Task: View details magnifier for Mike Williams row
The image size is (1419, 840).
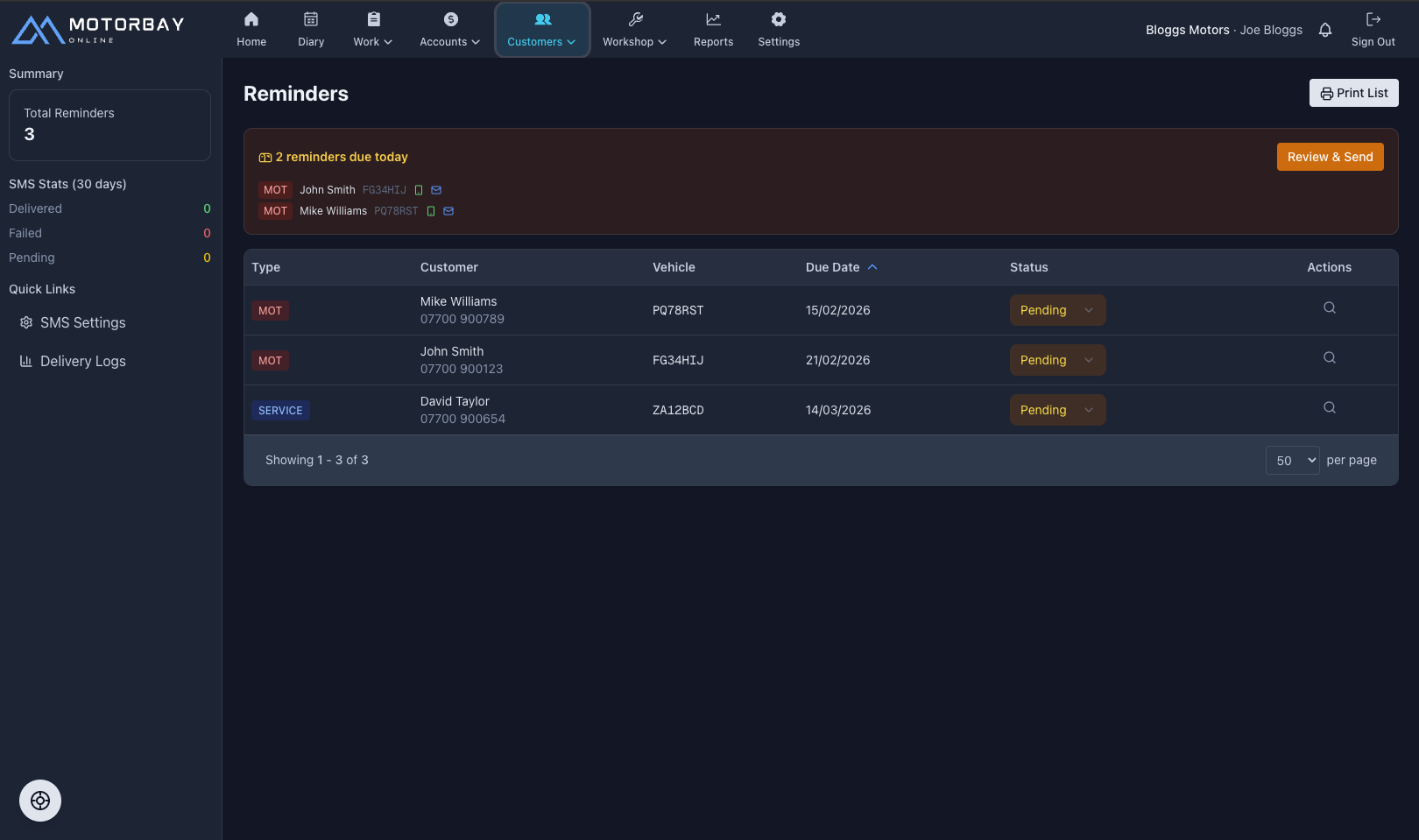Action: click(x=1329, y=307)
